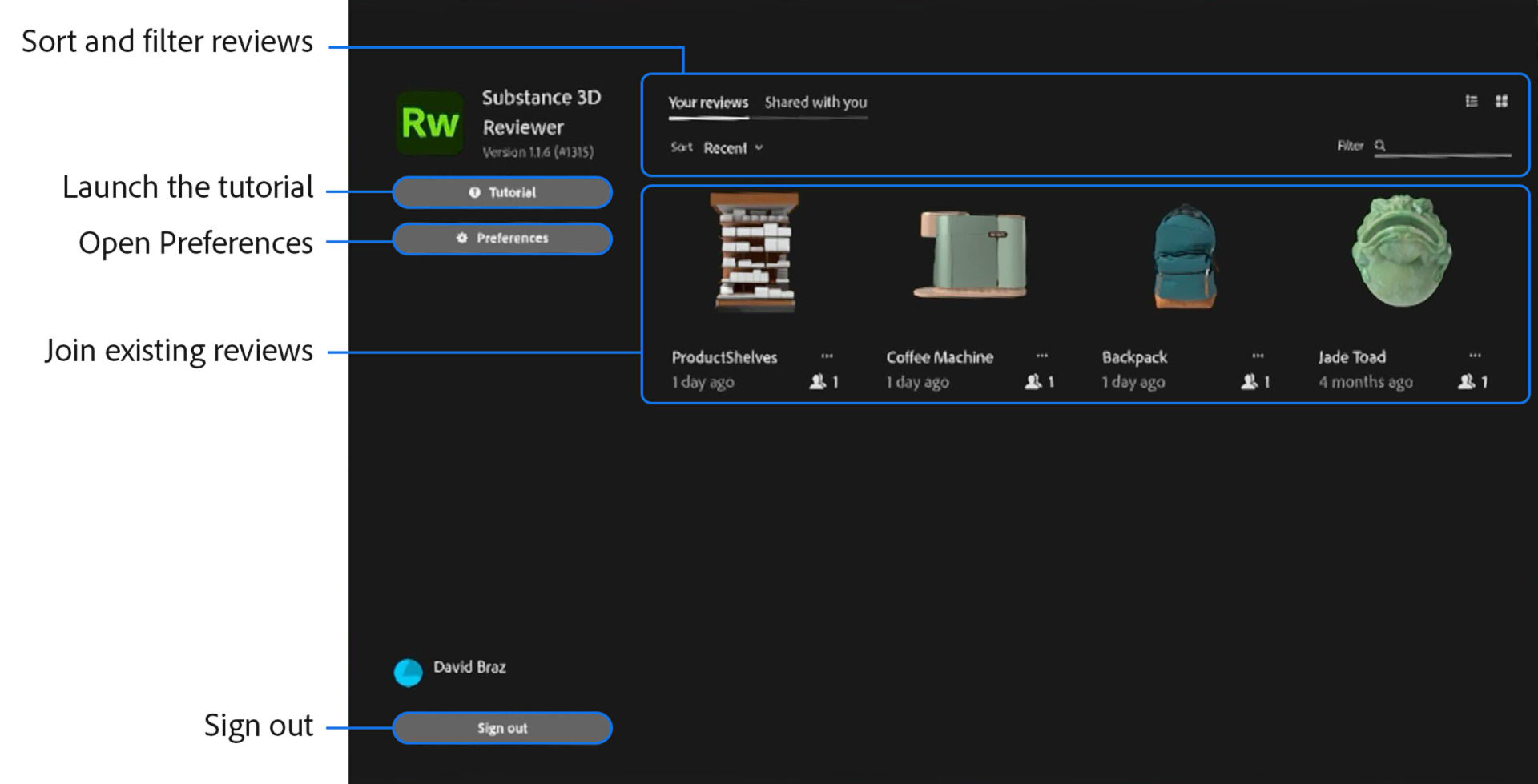This screenshot has height=784, width=1538.
Task: Click the Substance 3D Reviewer app title
Action: (542, 112)
